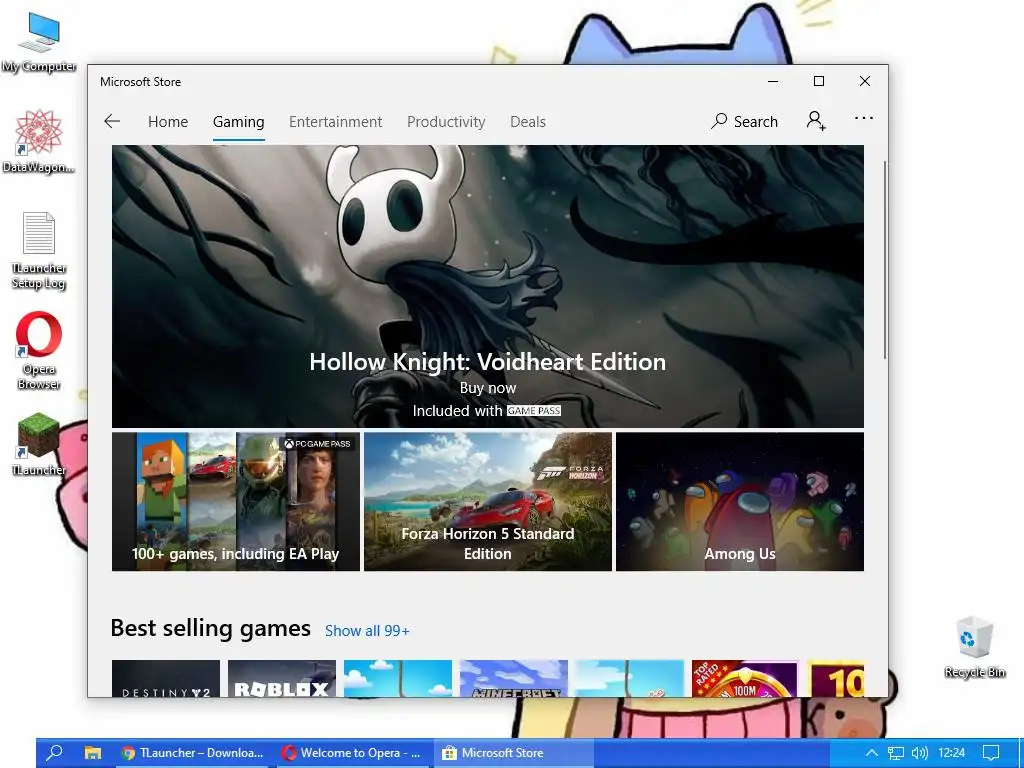Switch to the Home tab
The width and height of the screenshot is (1024, 768).
point(168,122)
